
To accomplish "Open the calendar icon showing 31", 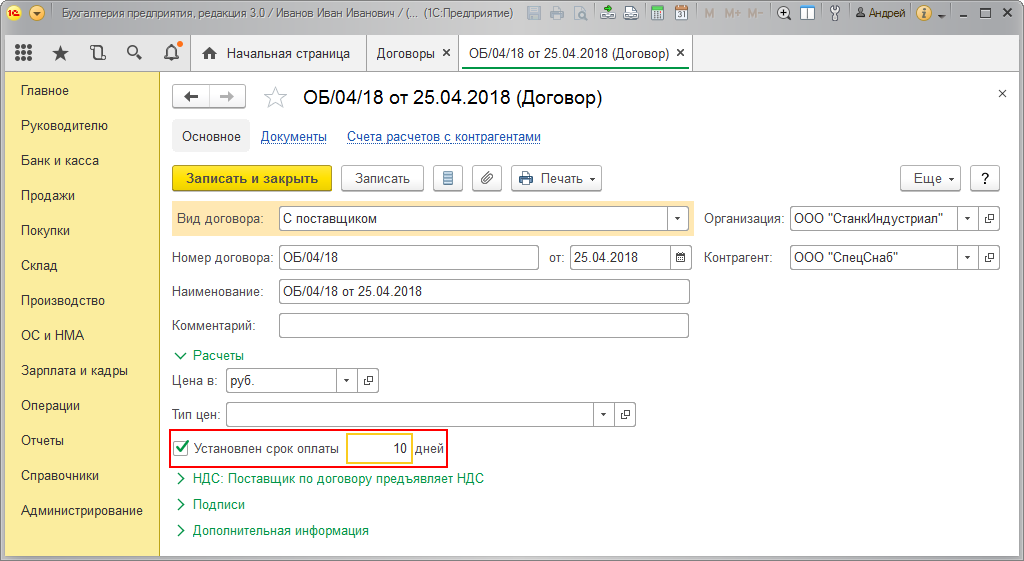I will pyautogui.click(x=681, y=12).
